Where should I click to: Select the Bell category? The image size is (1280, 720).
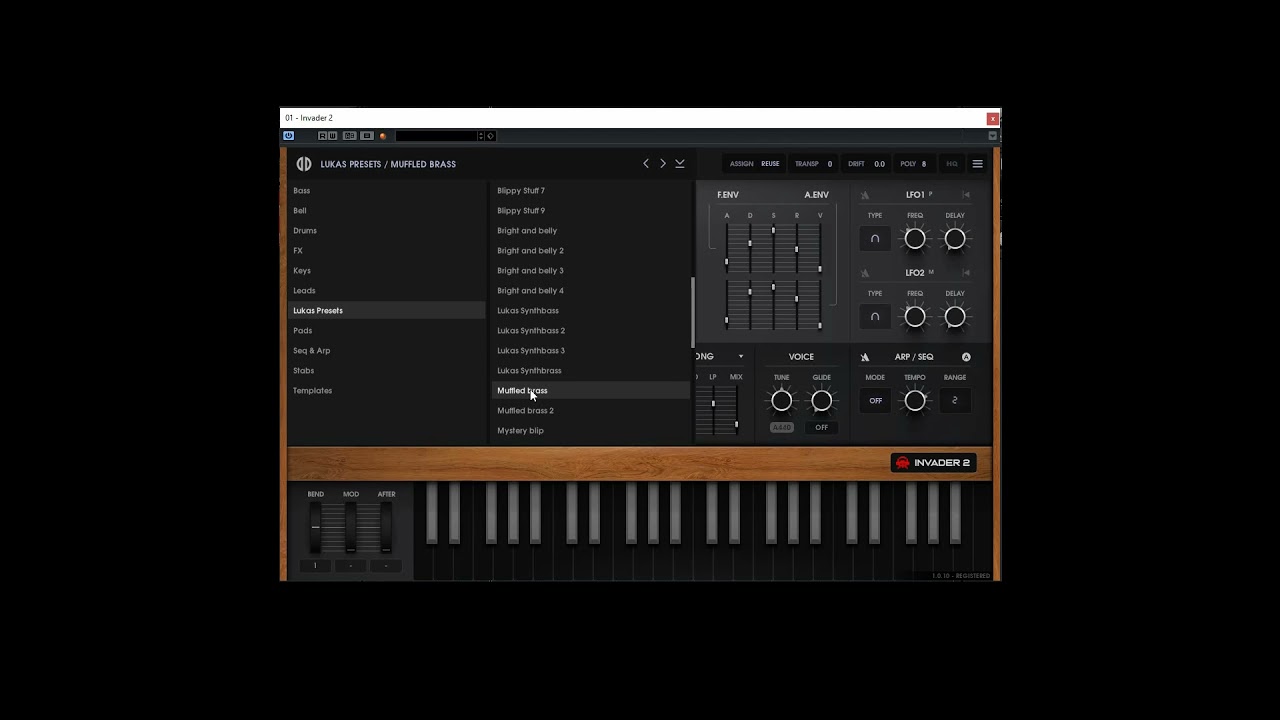click(387, 211)
